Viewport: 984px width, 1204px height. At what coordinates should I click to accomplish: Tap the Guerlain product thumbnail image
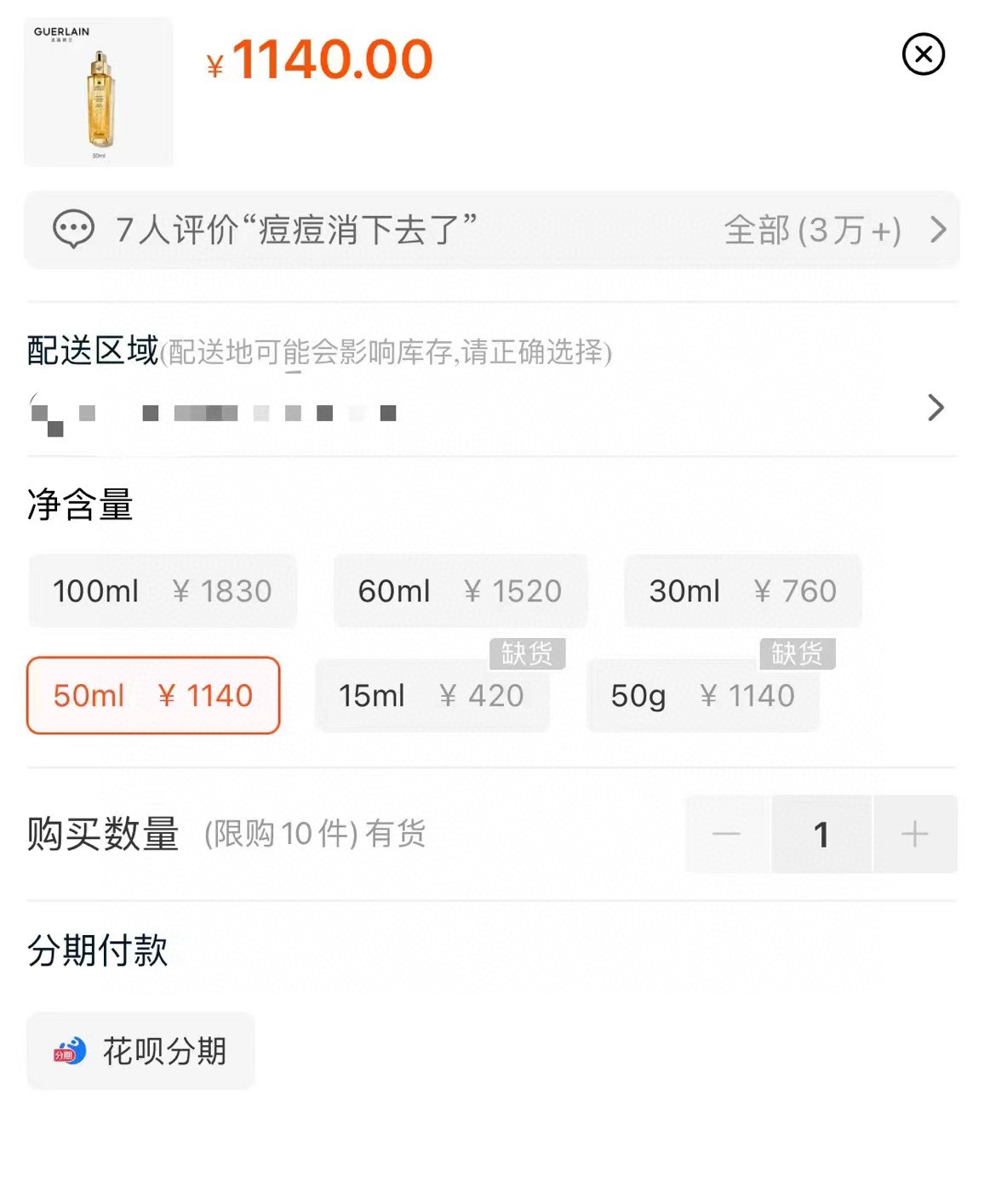(x=99, y=92)
